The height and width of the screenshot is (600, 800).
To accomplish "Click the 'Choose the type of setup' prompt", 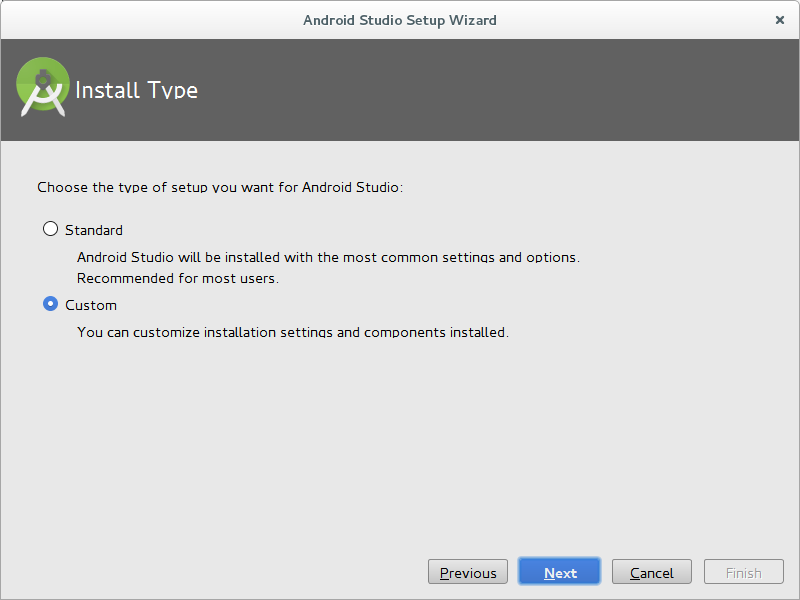I will tap(220, 187).
